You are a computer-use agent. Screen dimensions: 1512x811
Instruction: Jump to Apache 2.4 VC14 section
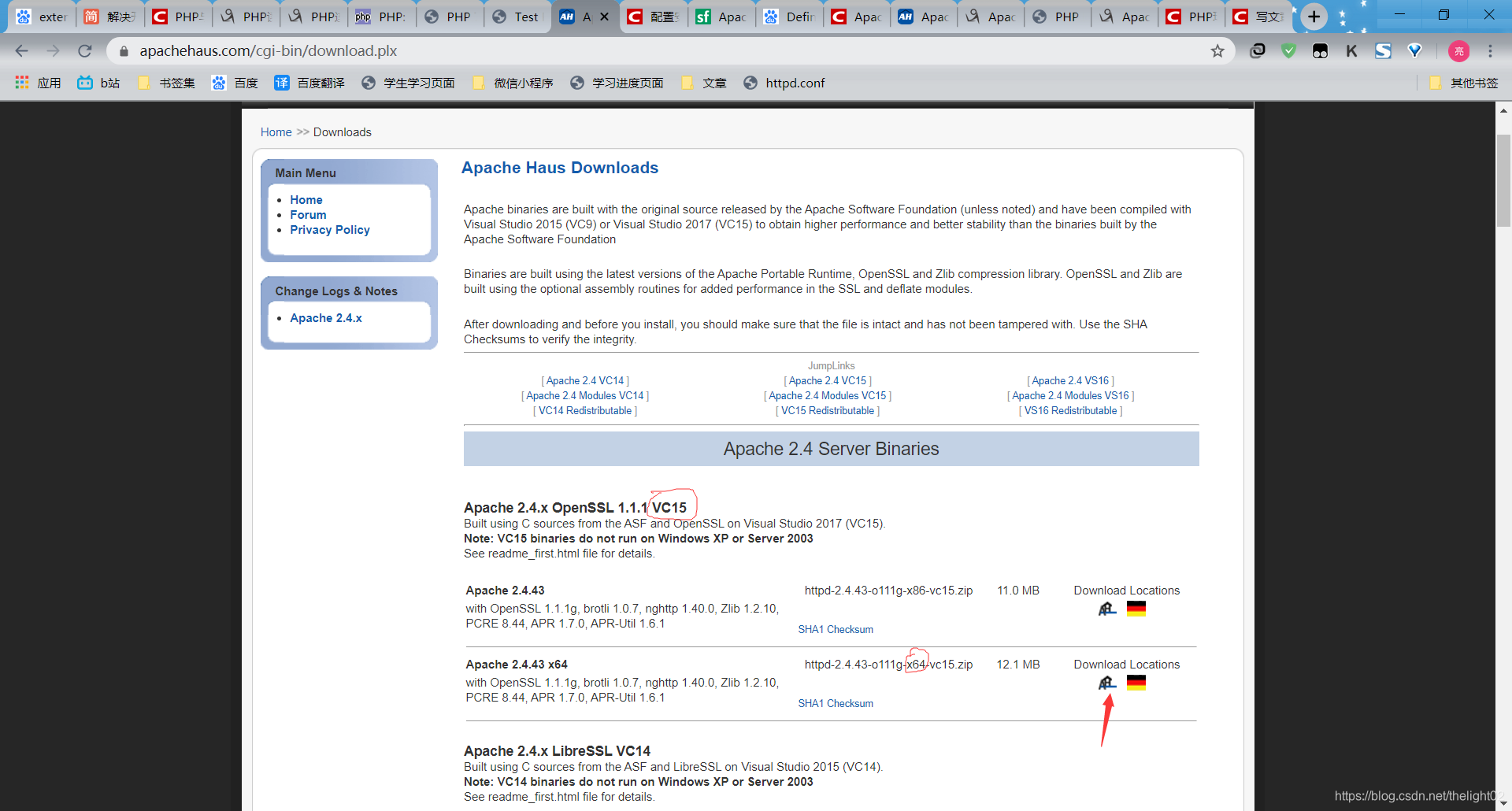[585, 381]
